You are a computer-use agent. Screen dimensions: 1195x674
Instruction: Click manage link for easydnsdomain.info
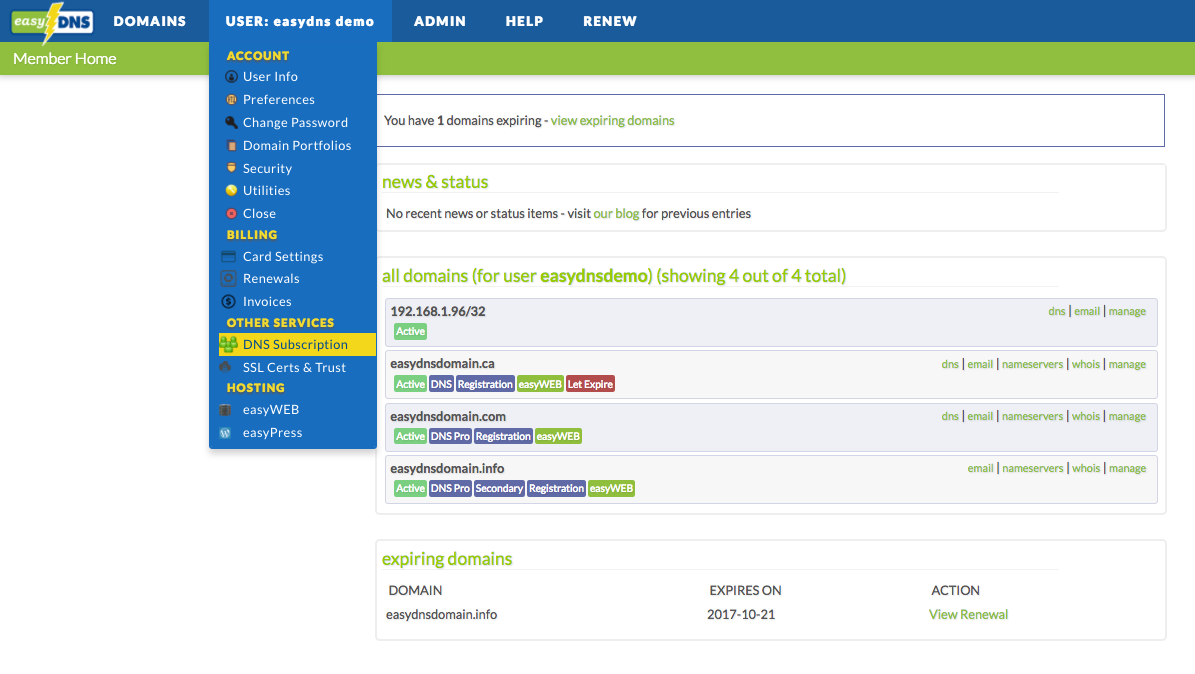point(1127,468)
